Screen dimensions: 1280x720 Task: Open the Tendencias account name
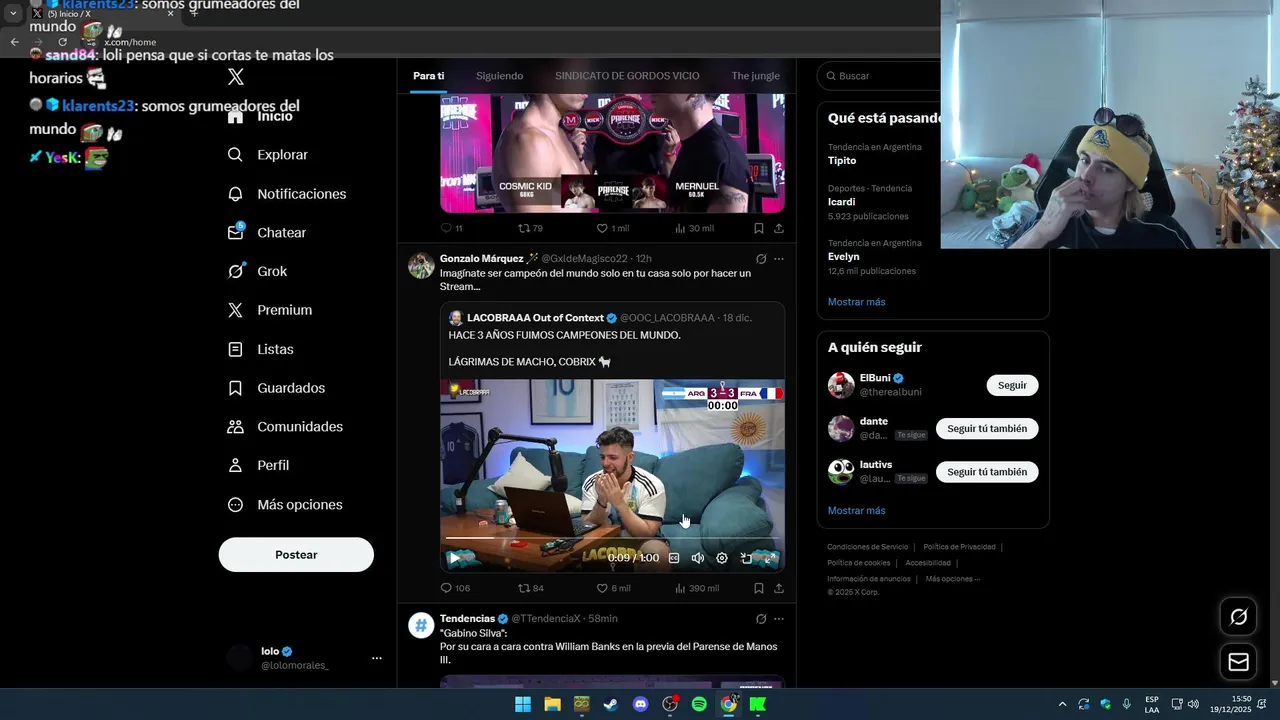coord(467,619)
